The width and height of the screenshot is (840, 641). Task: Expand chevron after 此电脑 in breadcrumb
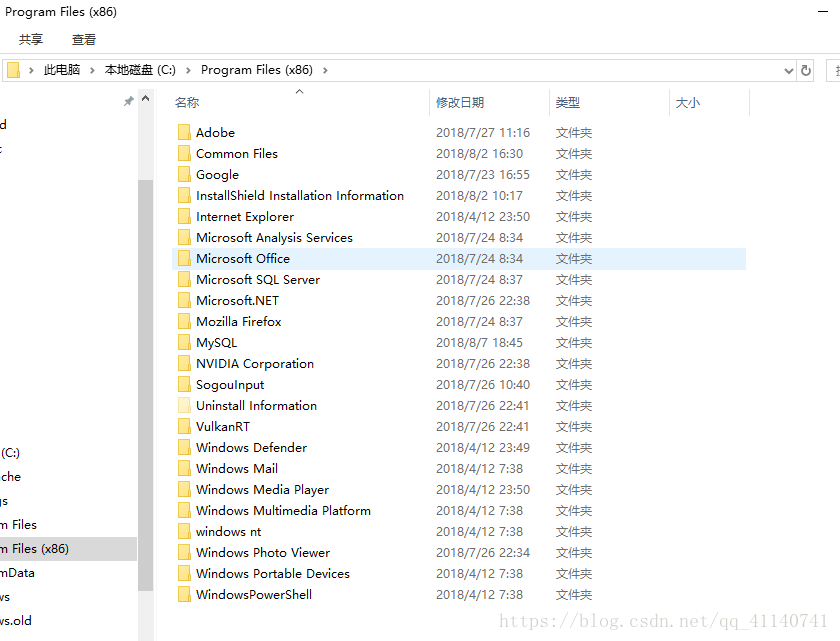pos(93,70)
